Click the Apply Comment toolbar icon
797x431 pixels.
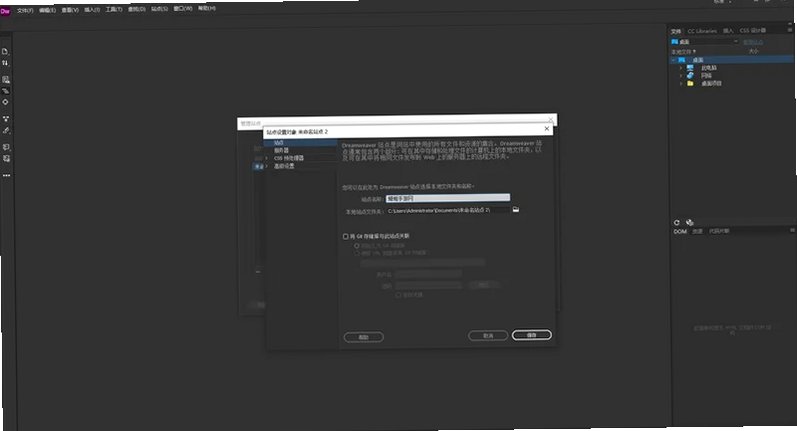(6, 147)
